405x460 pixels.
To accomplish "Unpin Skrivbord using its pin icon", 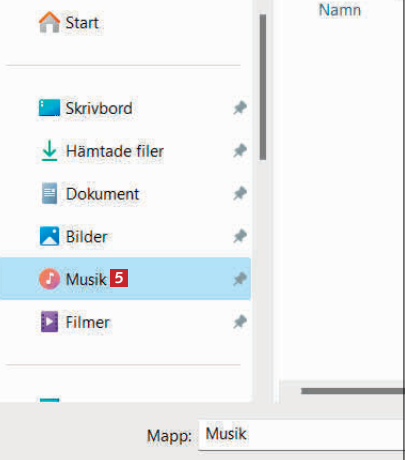I will (x=240, y=108).
